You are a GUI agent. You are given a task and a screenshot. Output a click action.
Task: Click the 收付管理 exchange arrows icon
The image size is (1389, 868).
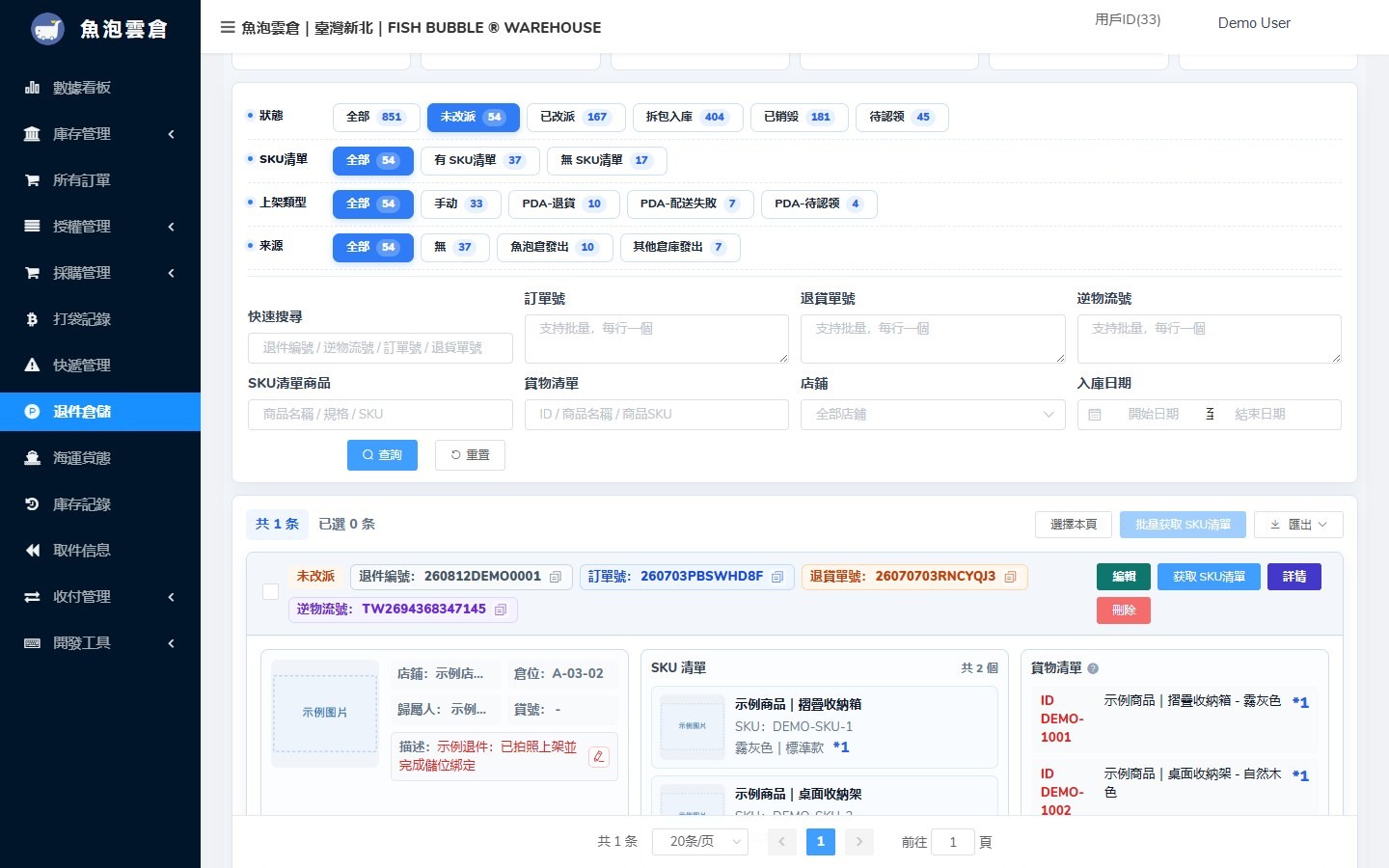pos(32,597)
